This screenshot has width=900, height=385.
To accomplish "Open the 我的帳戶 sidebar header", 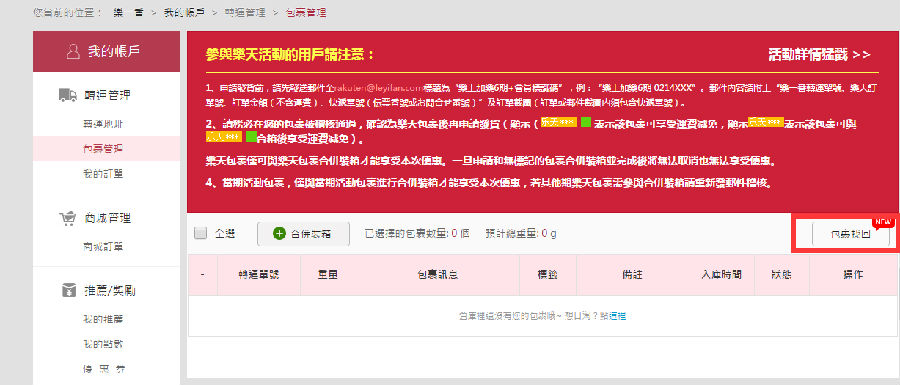I will [106, 52].
